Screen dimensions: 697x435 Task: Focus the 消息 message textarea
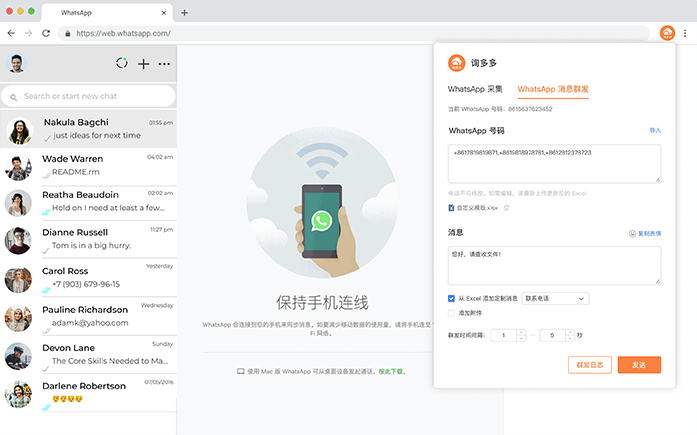pyautogui.click(x=554, y=265)
